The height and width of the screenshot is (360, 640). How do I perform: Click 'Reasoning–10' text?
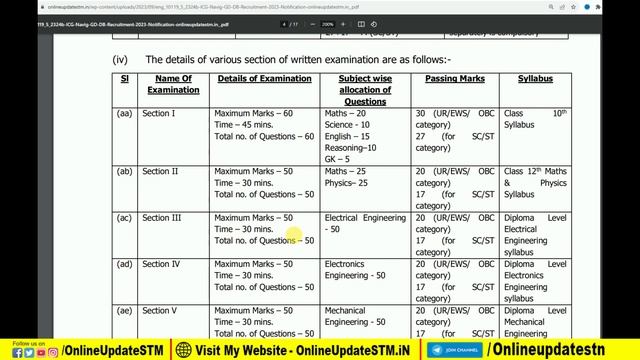pos(350,148)
